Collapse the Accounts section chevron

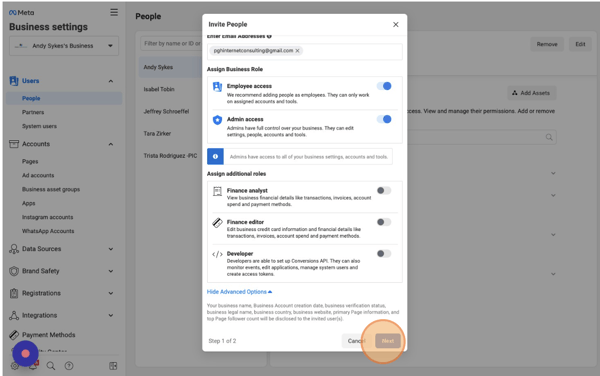coord(111,144)
